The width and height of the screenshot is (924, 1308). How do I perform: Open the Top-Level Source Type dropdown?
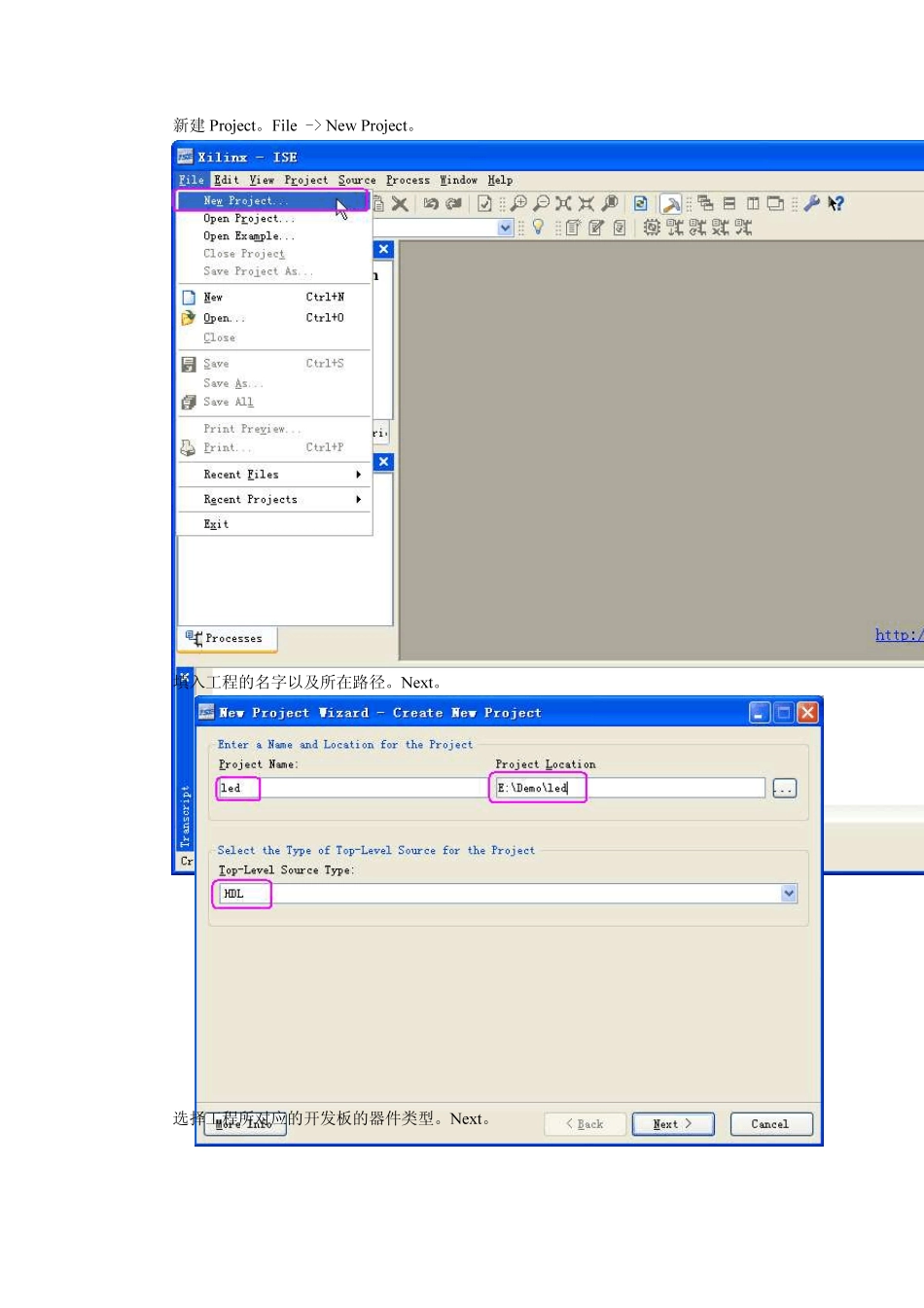point(789,894)
